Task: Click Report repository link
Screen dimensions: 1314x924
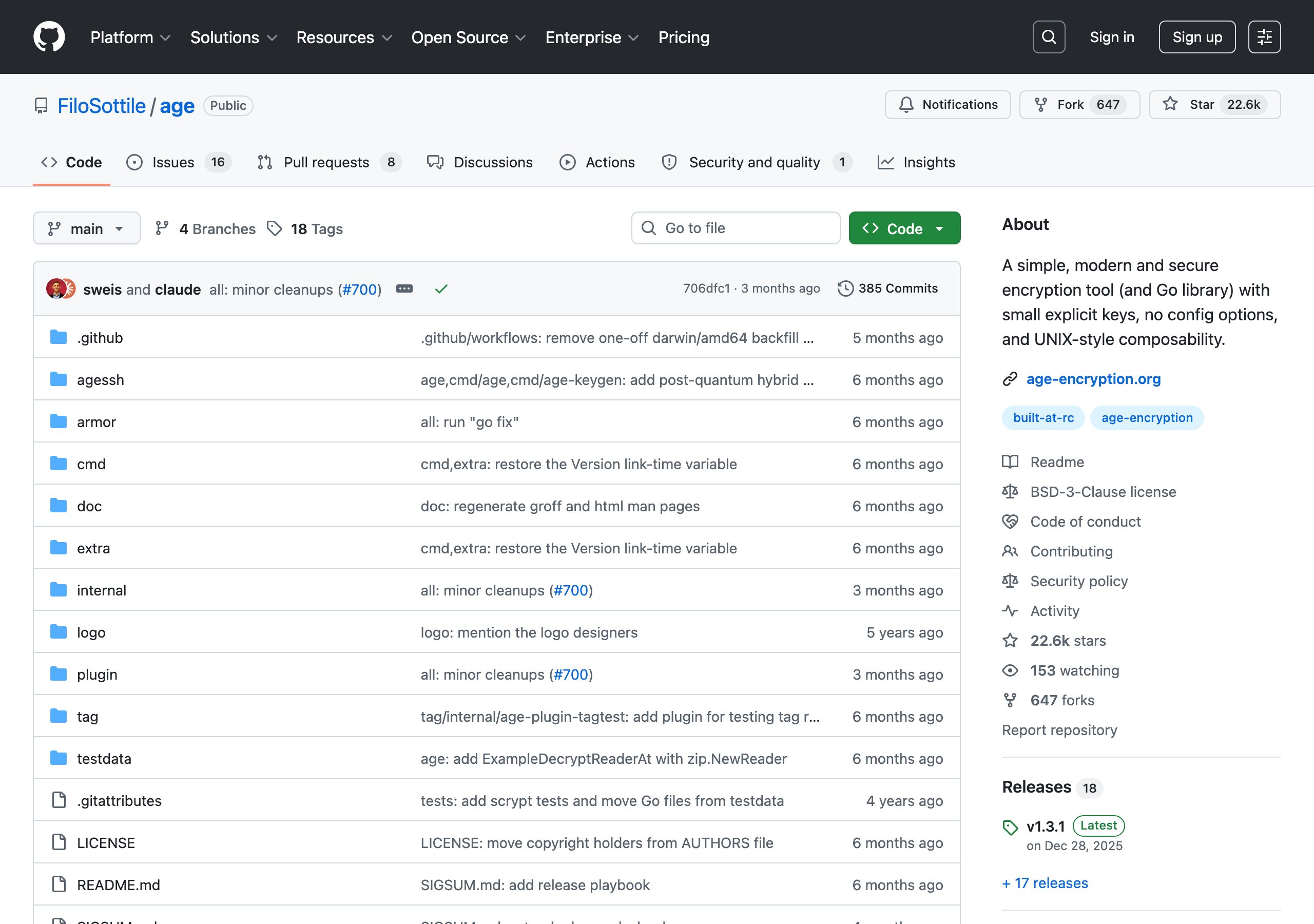Action: (1059, 730)
